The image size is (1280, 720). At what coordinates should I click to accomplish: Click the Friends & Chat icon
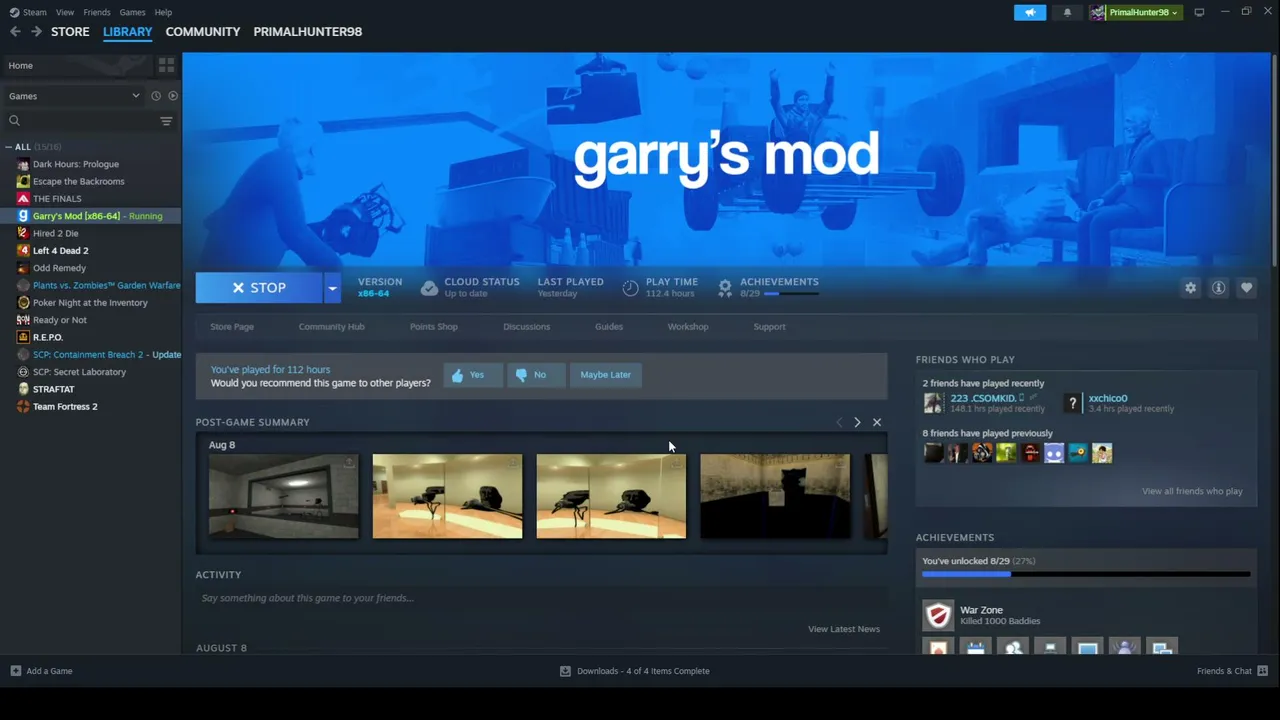click(x=1262, y=671)
